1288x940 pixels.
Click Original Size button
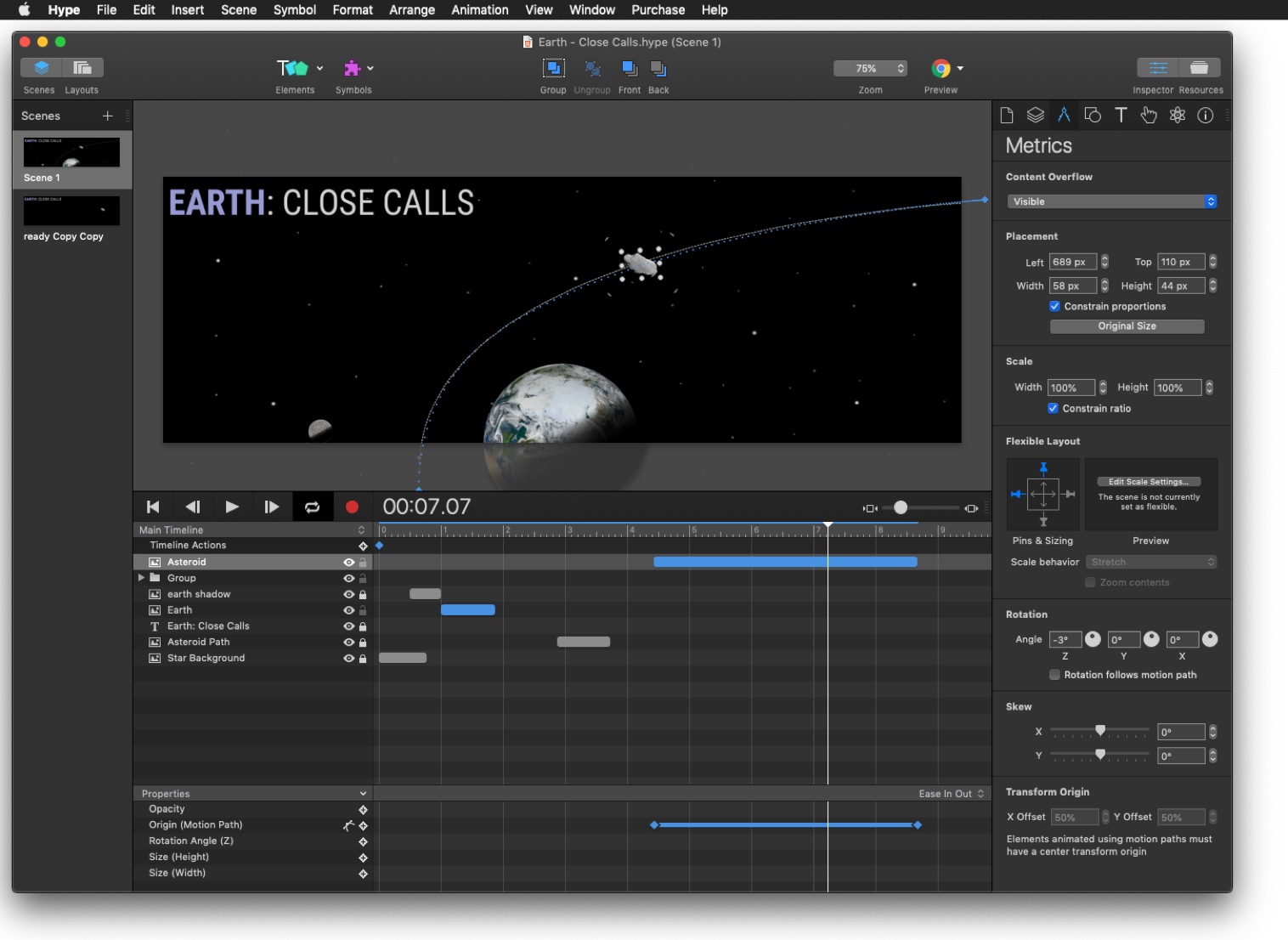(x=1127, y=326)
